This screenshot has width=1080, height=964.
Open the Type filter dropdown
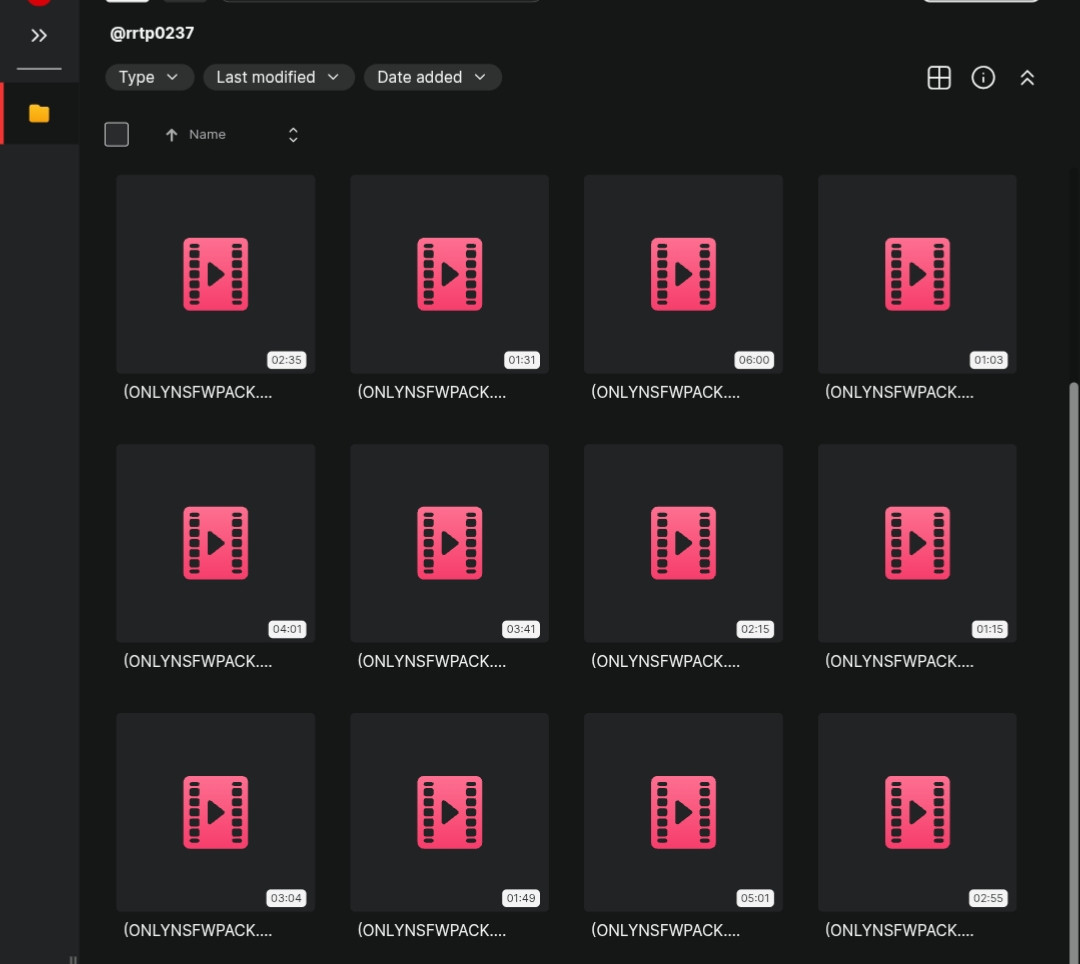pos(149,77)
